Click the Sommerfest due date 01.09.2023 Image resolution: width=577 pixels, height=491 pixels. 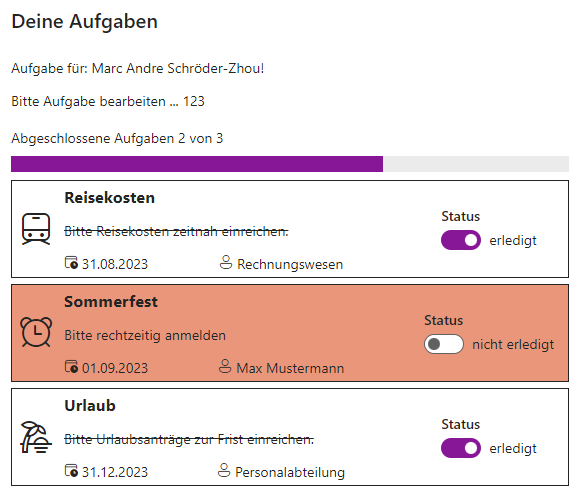(x=115, y=368)
